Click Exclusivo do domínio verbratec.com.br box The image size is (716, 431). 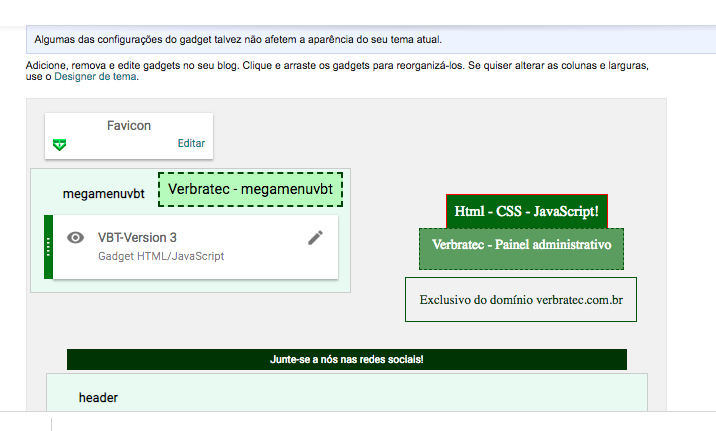(521, 300)
